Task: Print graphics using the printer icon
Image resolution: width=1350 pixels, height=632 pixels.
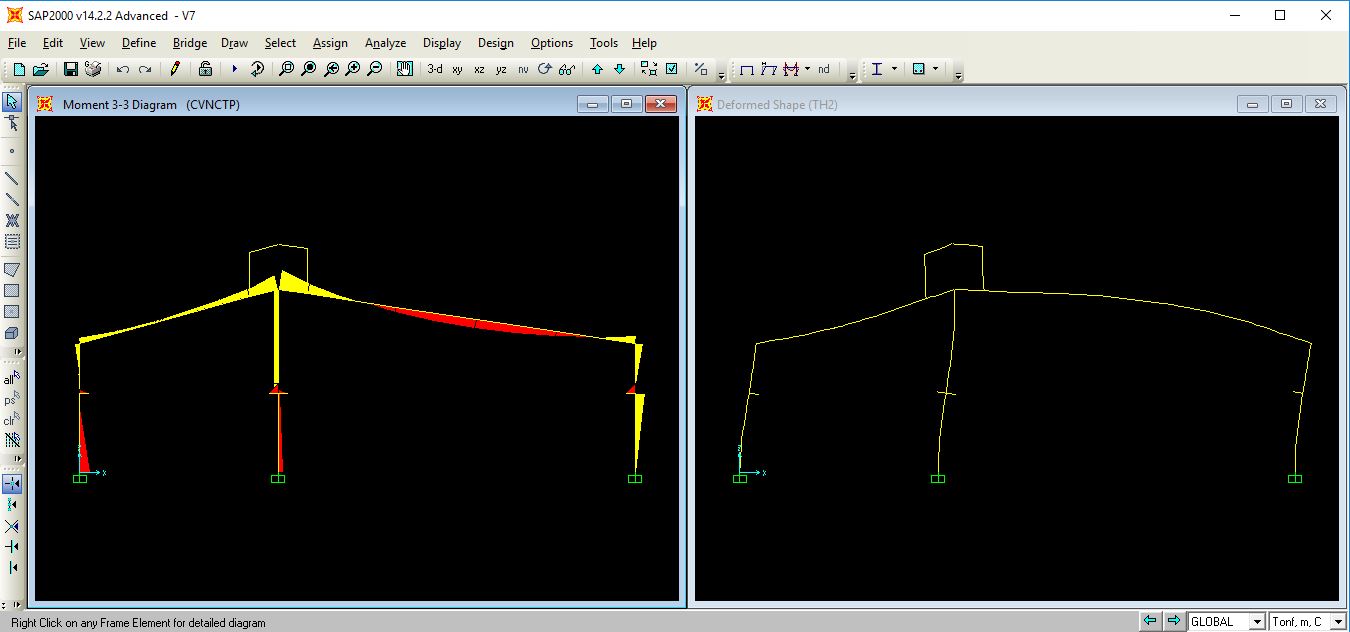Action: click(93, 69)
